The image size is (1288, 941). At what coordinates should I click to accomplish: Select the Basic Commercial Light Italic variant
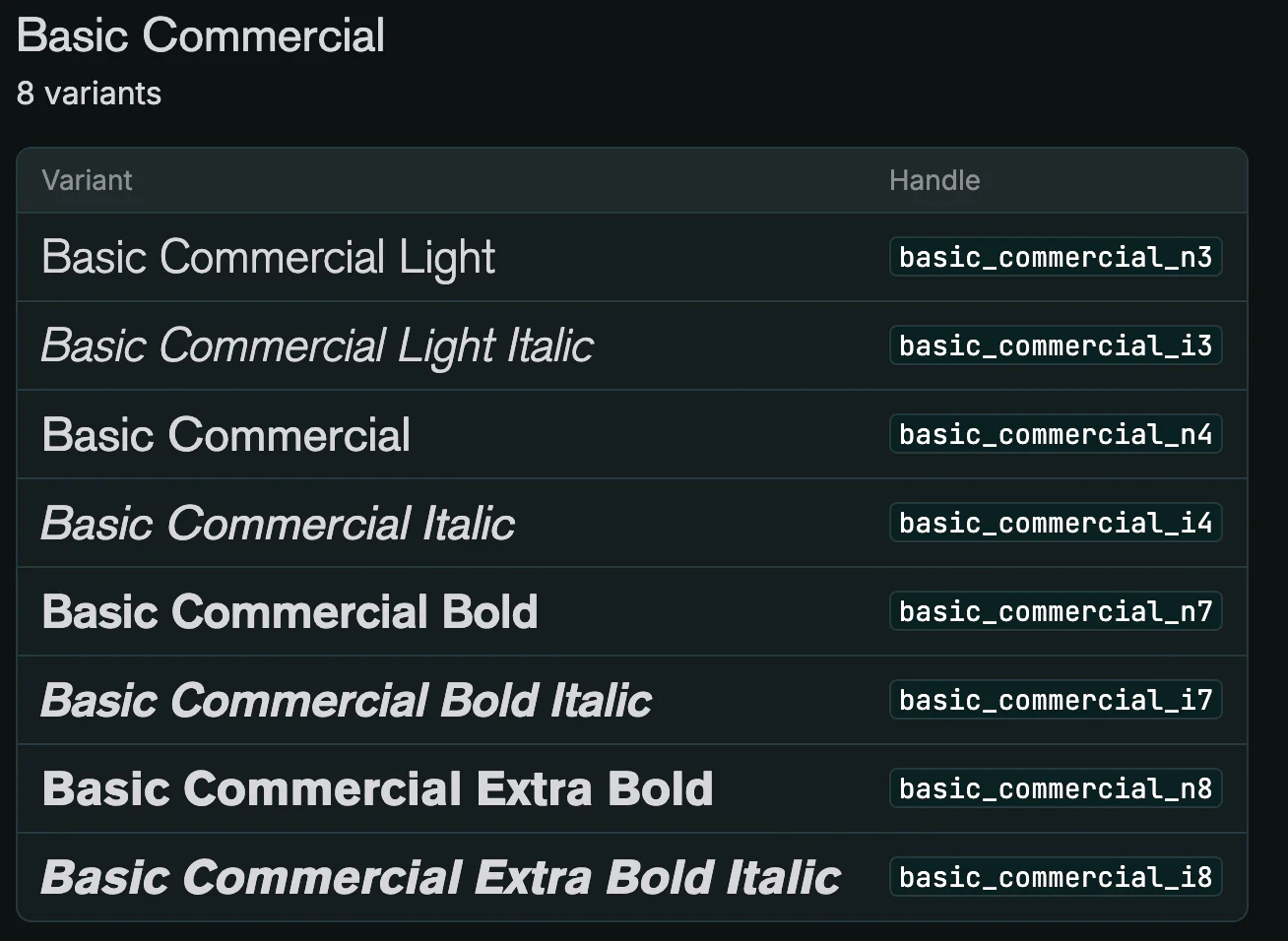click(x=316, y=345)
